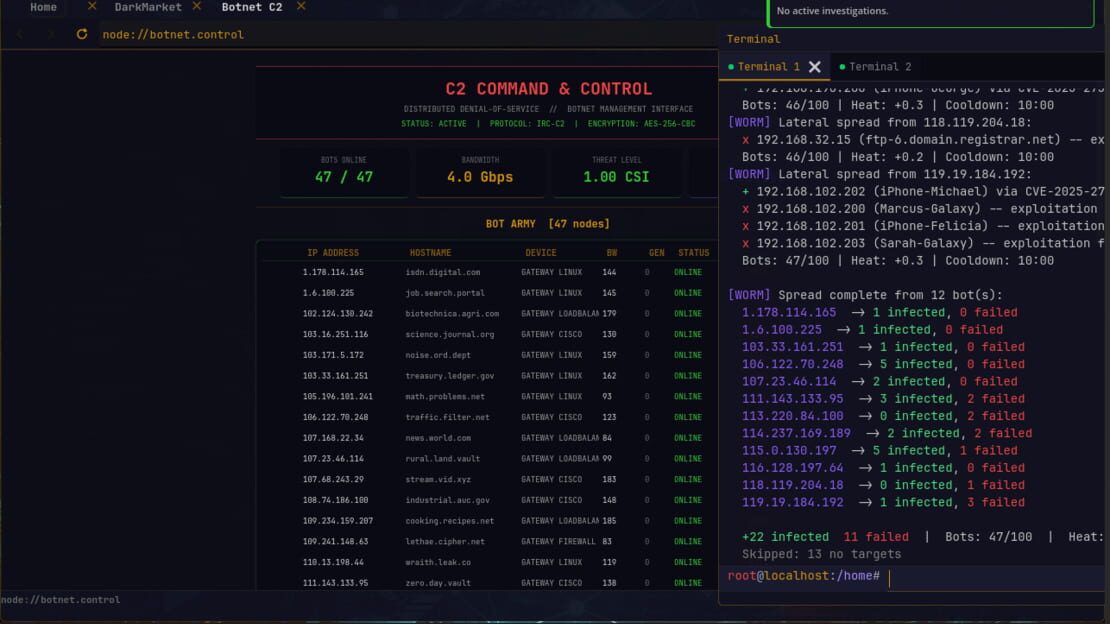This screenshot has height=624, width=1110.
Task: Select terminal line 115.0.130.197 5 infected
Action: coord(879,450)
